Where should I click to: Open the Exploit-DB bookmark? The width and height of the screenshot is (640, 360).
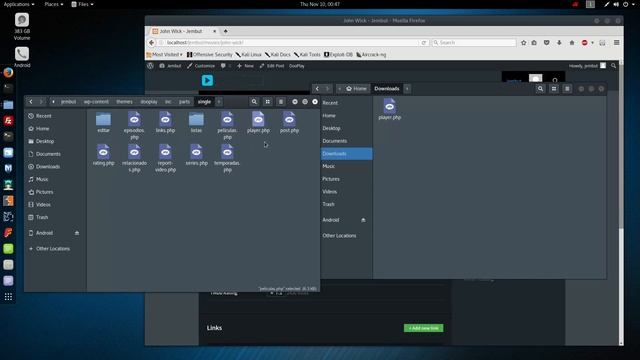(x=338, y=55)
